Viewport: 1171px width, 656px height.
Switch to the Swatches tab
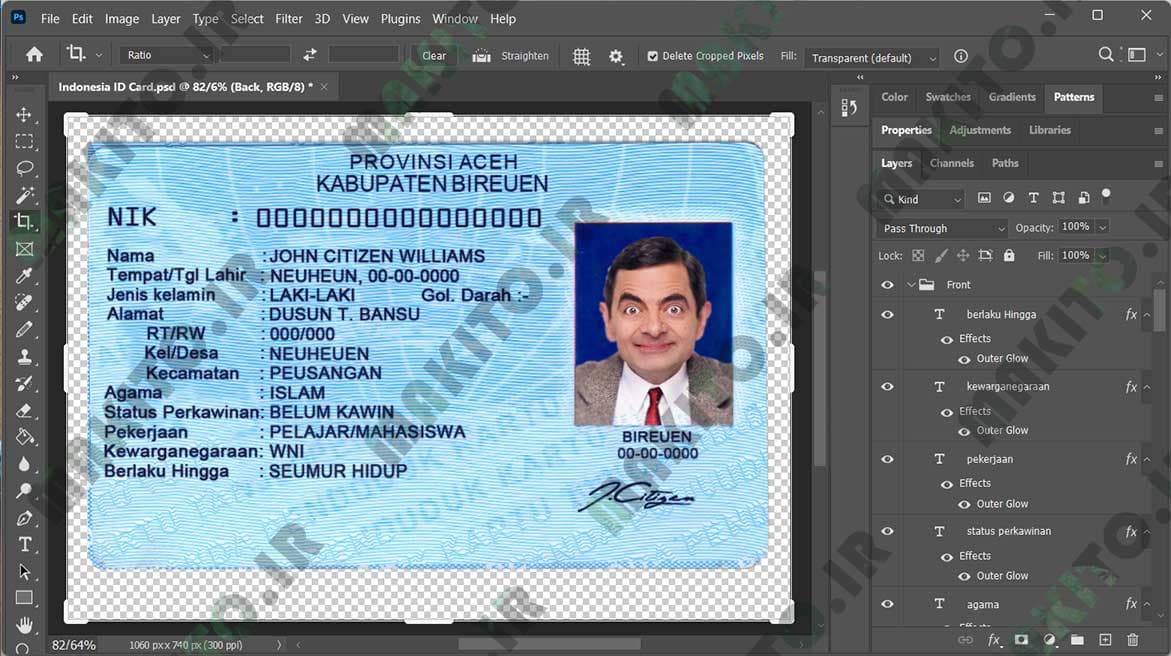click(948, 97)
